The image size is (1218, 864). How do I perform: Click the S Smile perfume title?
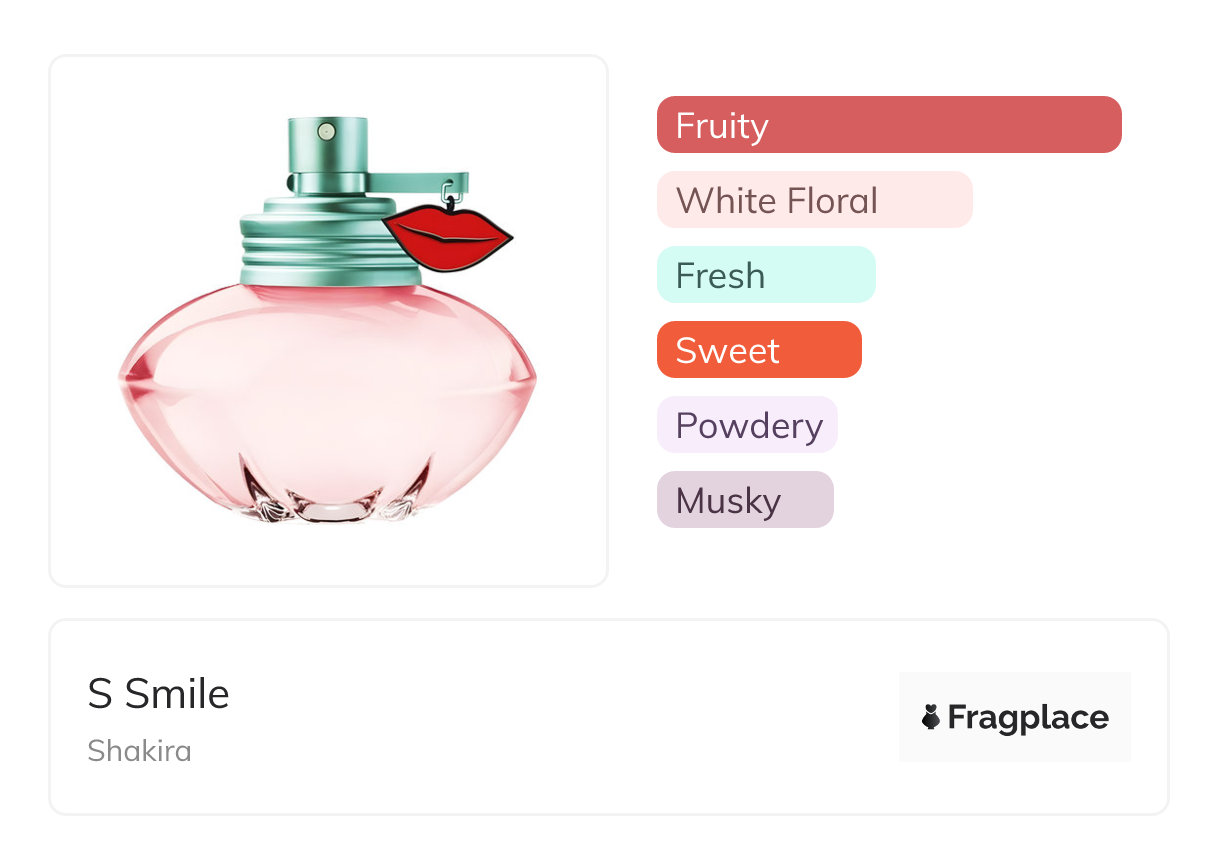(158, 694)
